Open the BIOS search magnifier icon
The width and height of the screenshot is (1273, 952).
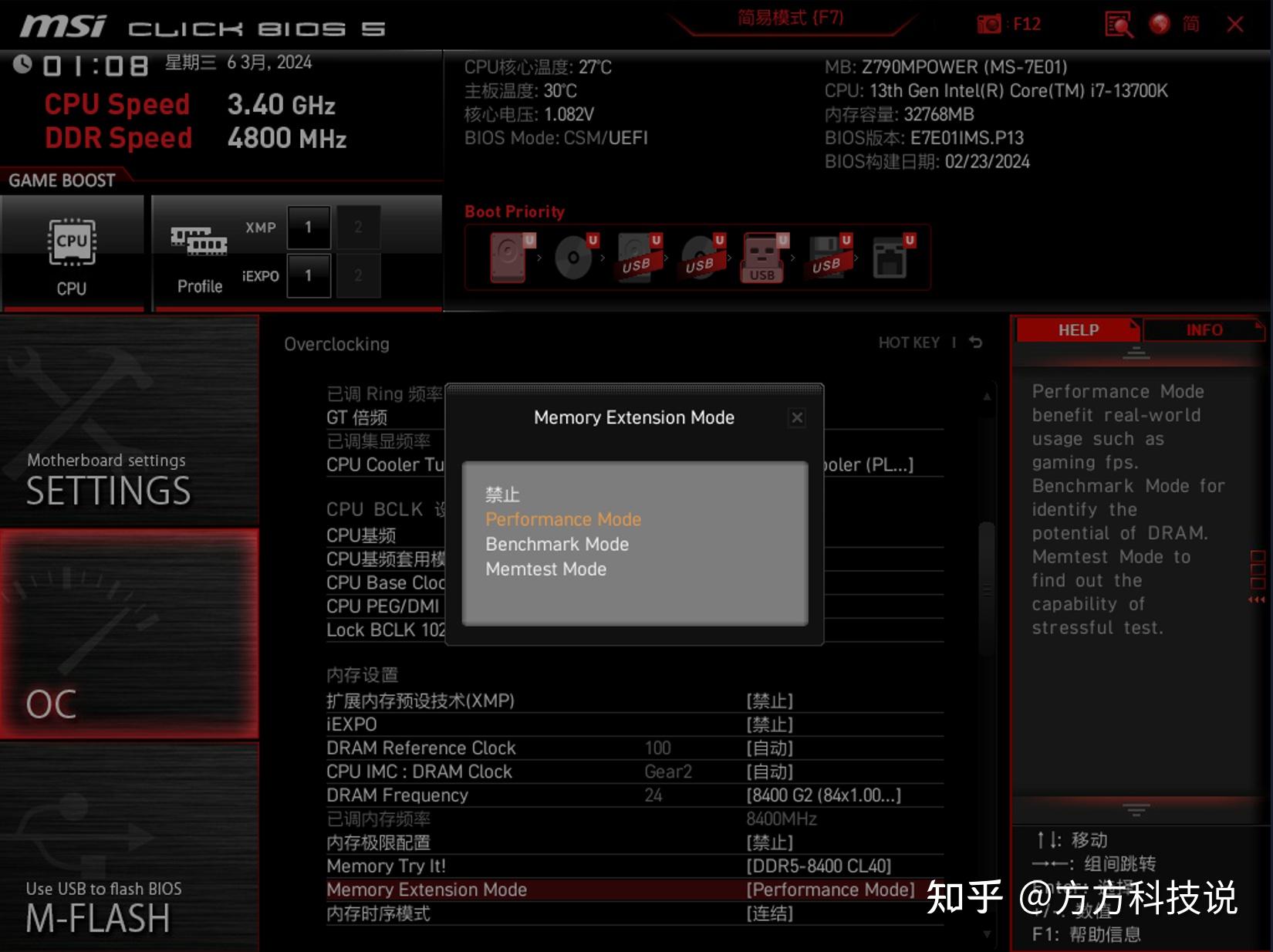[x=1118, y=24]
